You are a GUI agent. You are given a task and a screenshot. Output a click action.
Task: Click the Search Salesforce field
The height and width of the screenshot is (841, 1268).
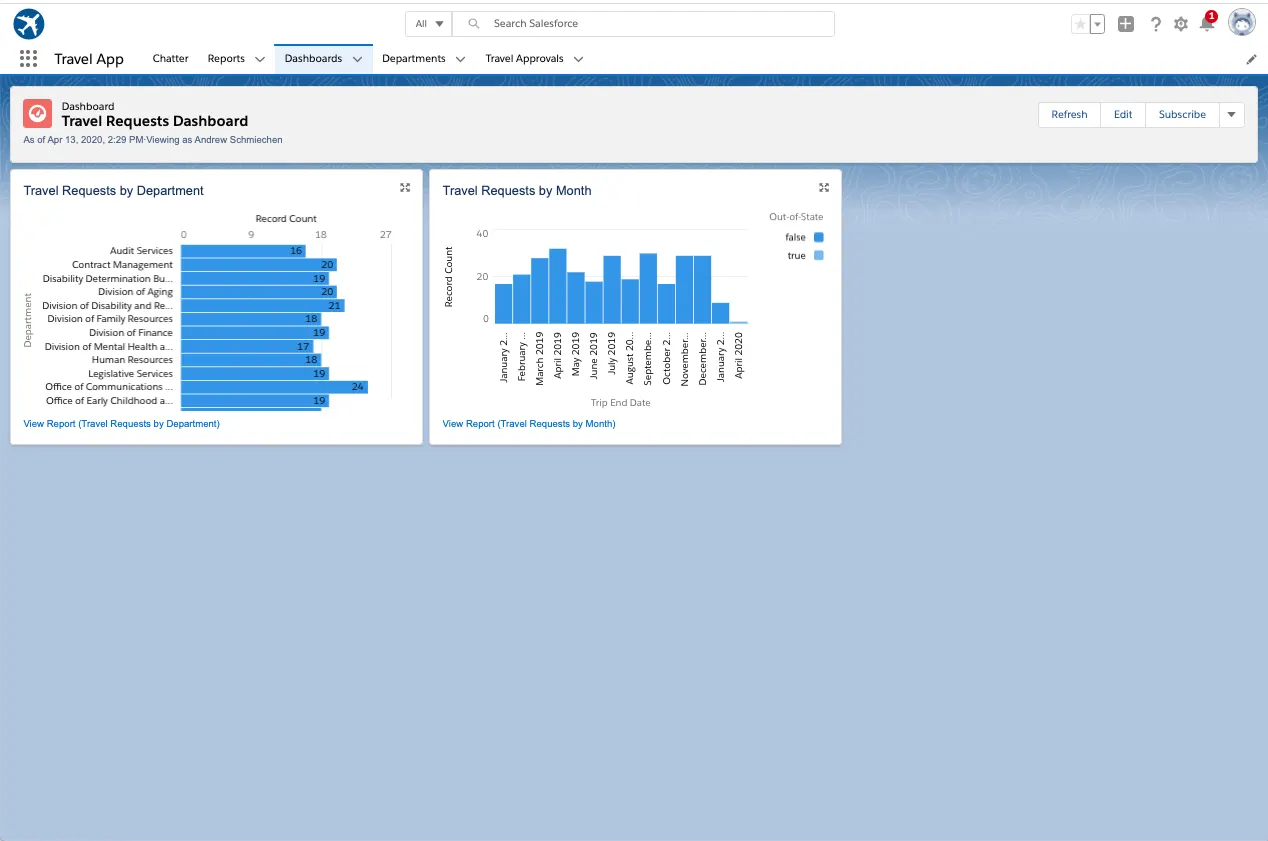click(x=643, y=24)
